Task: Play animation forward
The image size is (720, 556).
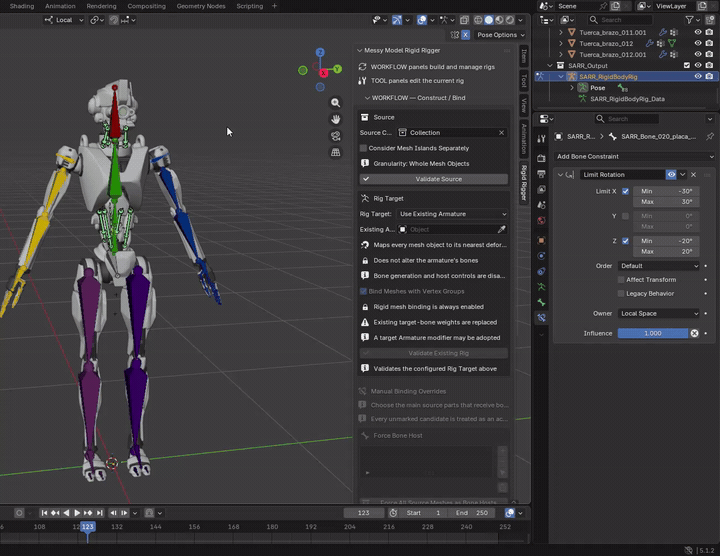Action: click(x=77, y=513)
